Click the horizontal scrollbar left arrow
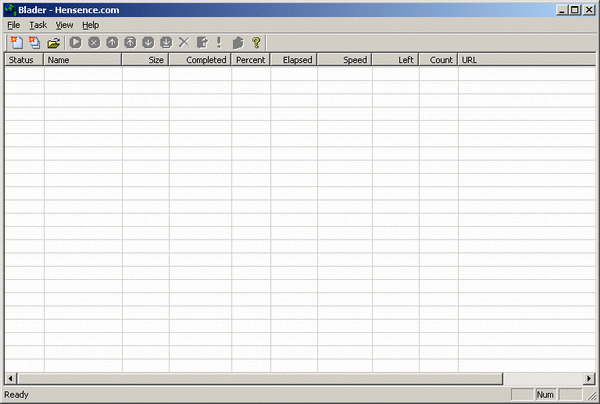600x404 pixels. (x=10, y=378)
